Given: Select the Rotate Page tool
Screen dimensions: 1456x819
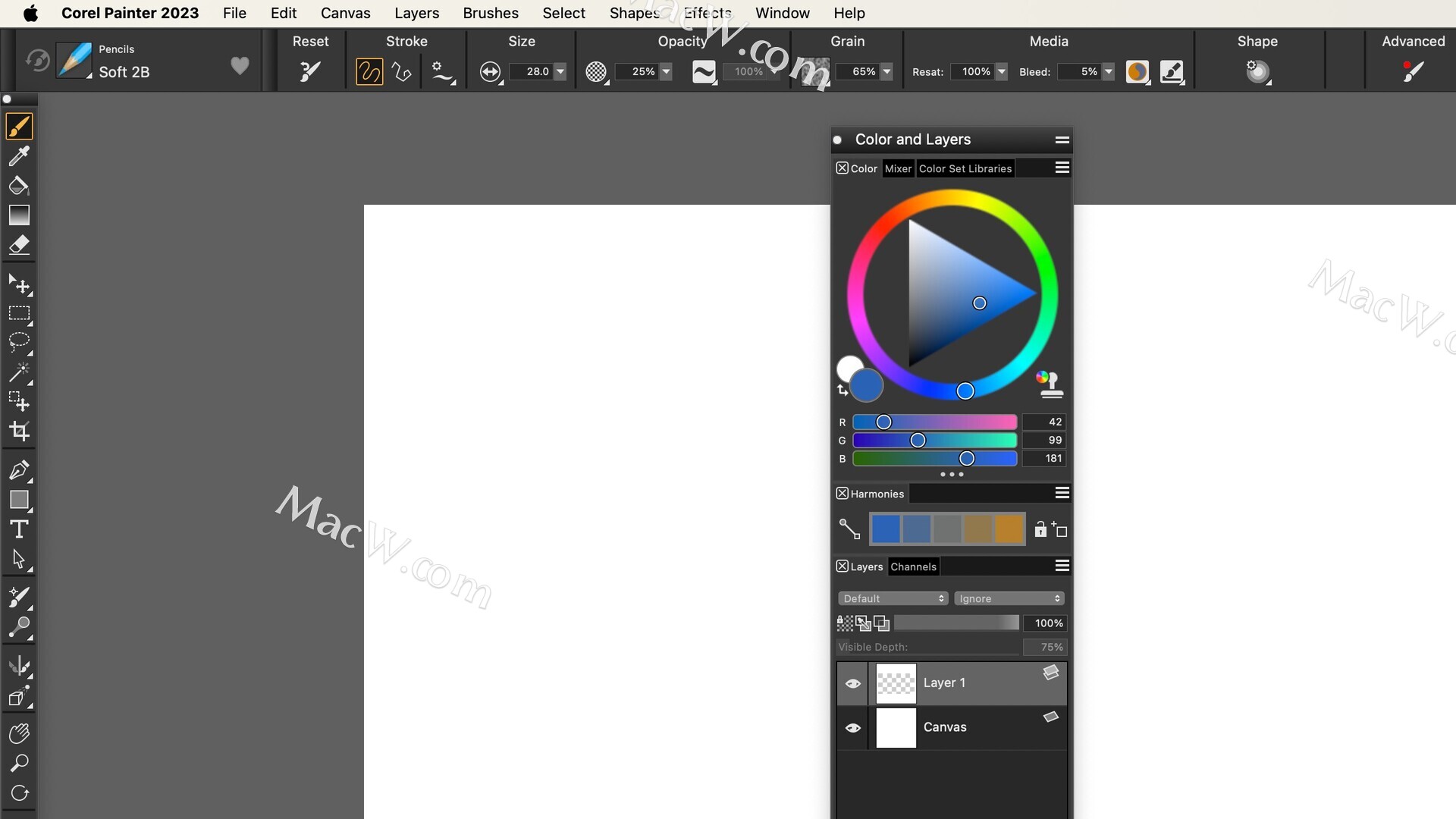Looking at the screenshot, I should click(x=19, y=792).
